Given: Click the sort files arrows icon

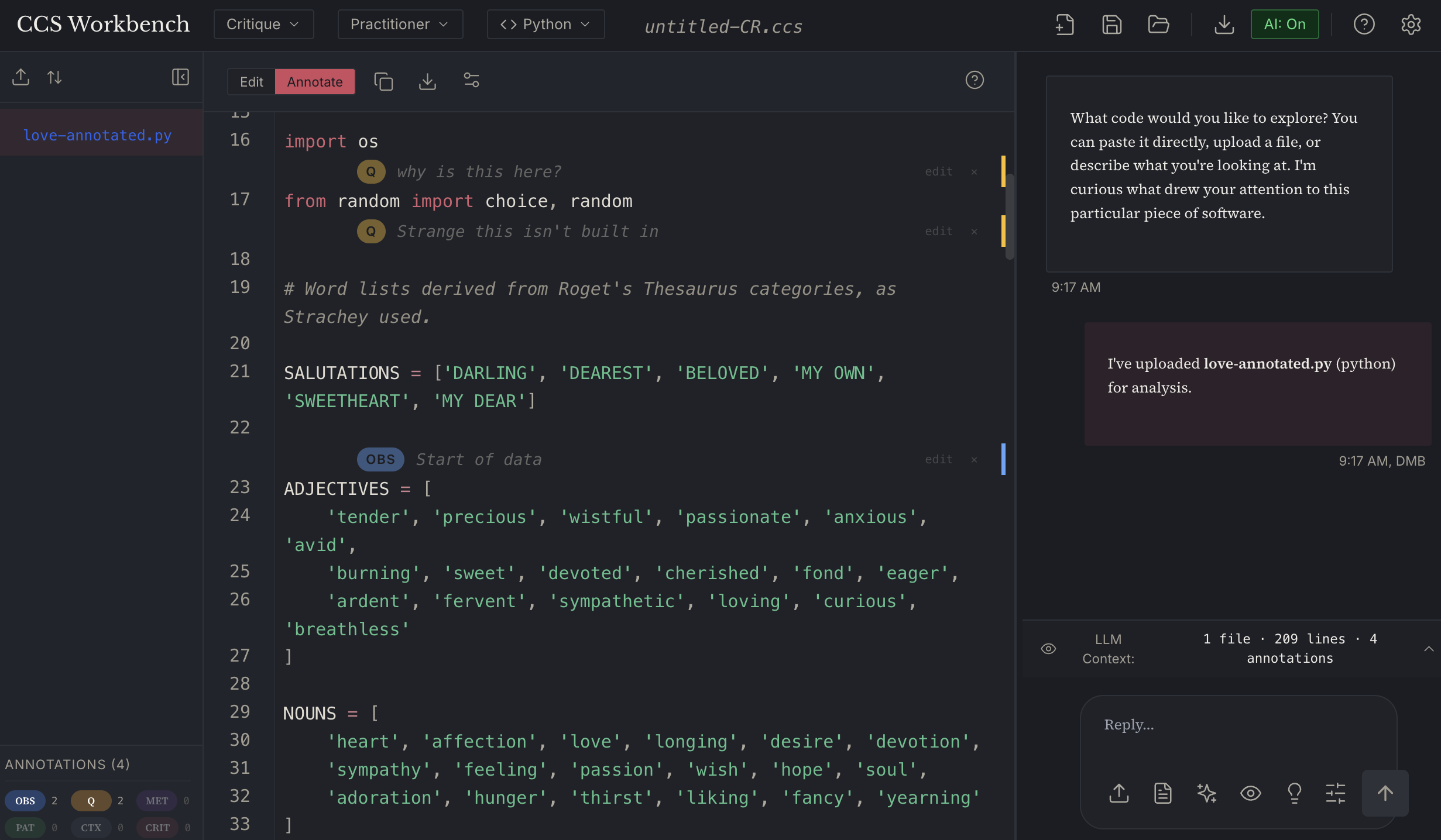Looking at the screenshot, I should coord(54,77).
